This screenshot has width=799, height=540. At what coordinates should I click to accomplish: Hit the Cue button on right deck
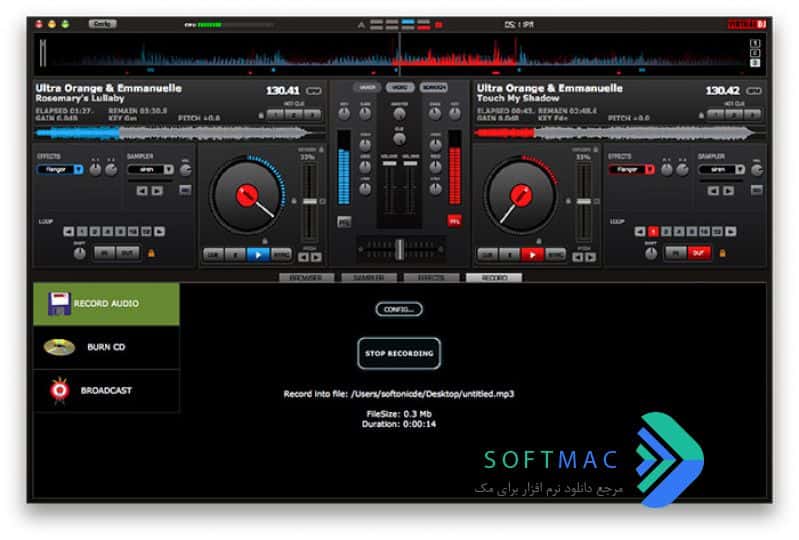click(x=488, y=254)
